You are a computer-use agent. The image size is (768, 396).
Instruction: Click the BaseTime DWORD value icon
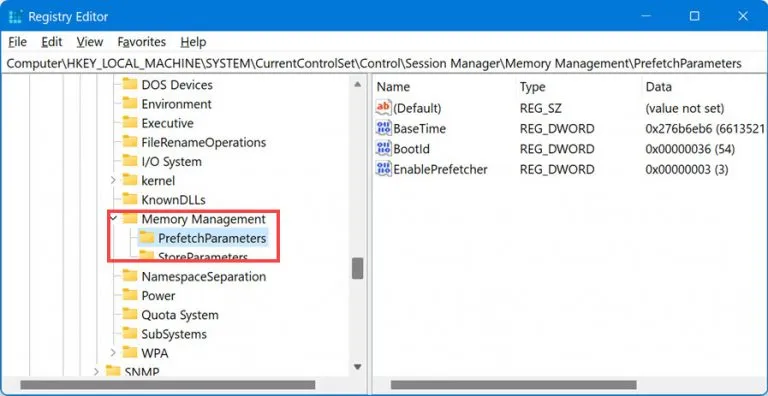384,128
